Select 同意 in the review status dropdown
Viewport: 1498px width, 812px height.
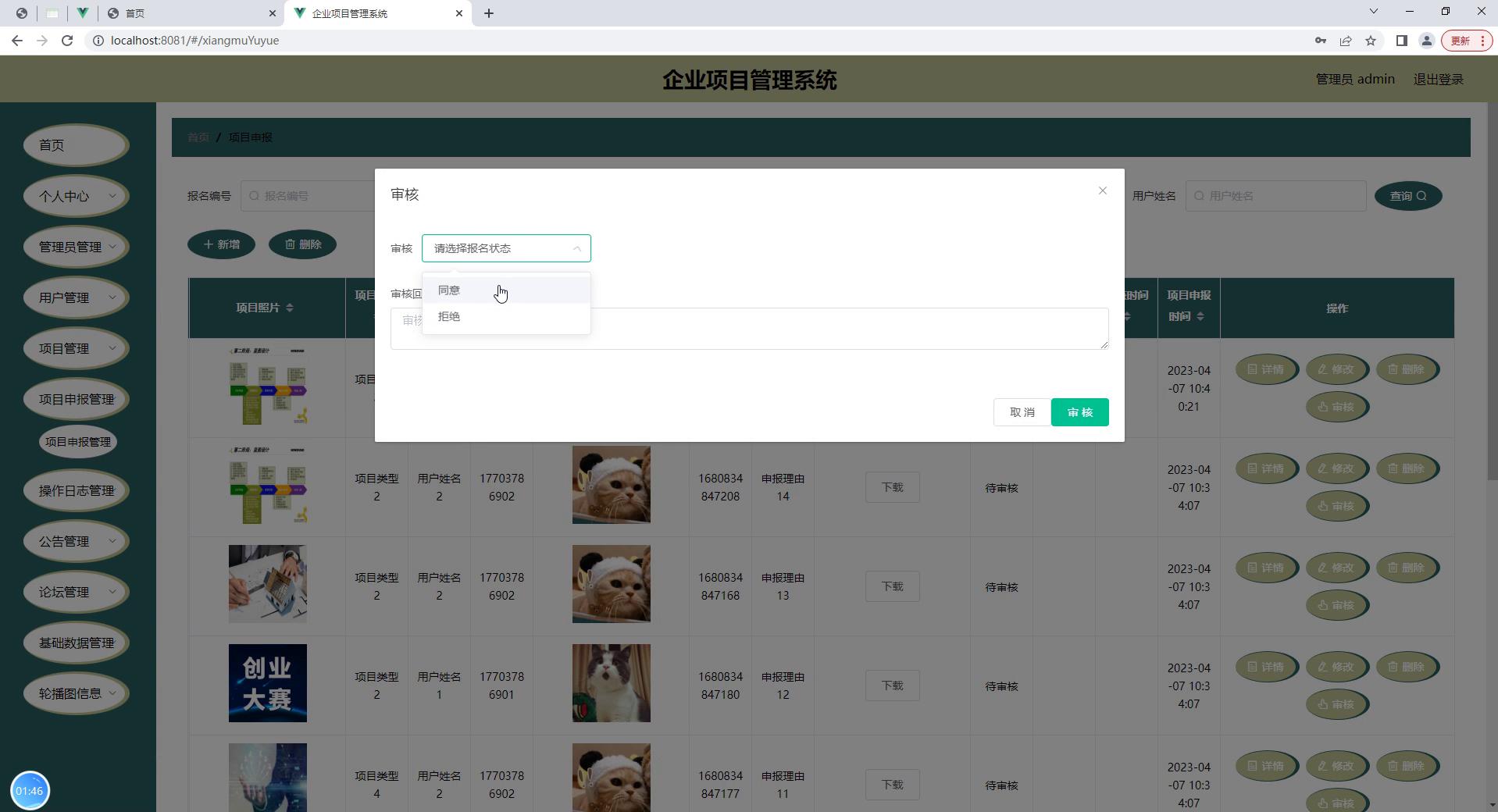point(506,290)
